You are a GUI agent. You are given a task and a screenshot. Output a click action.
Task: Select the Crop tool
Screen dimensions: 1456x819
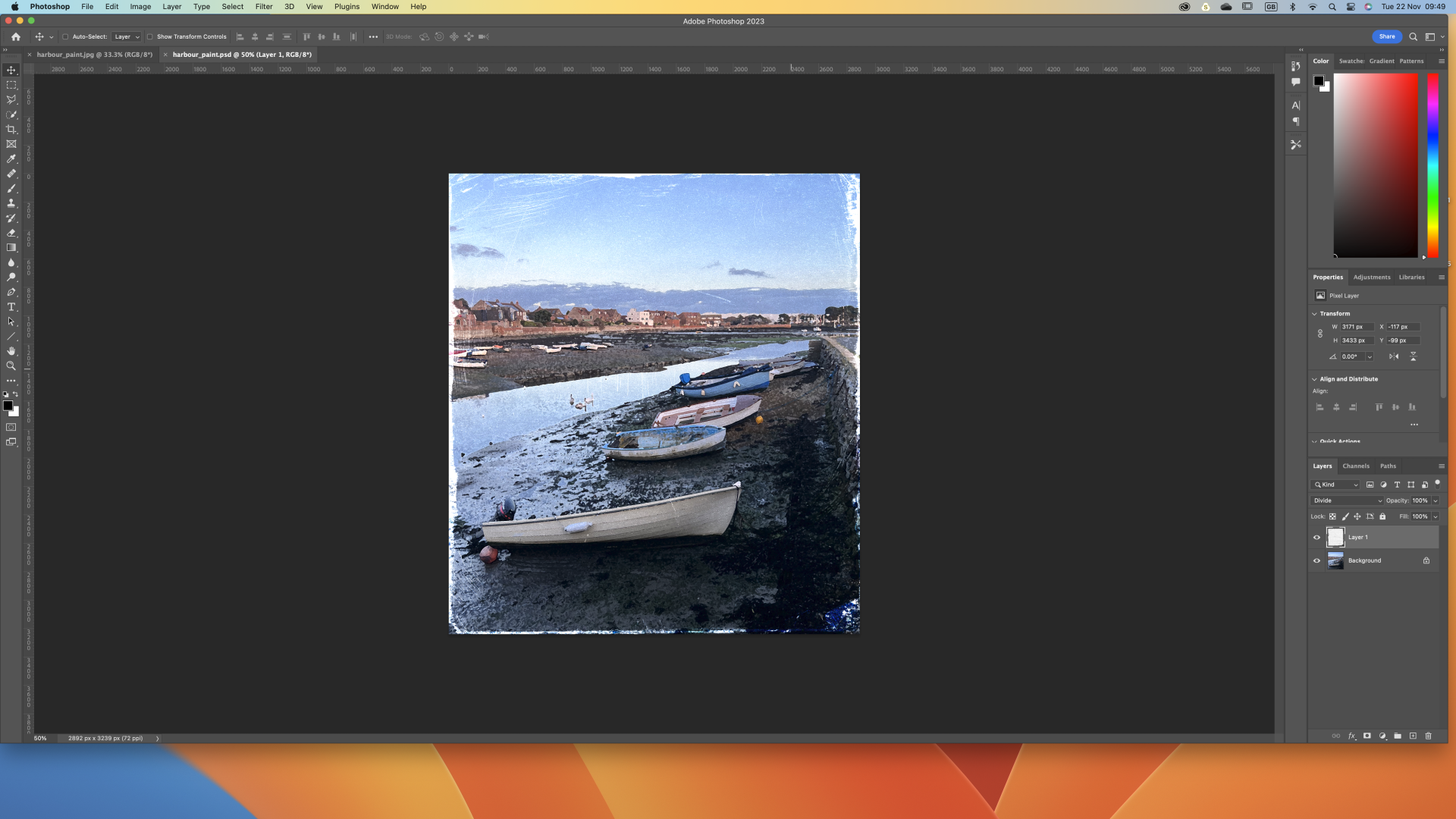[11, 130]
